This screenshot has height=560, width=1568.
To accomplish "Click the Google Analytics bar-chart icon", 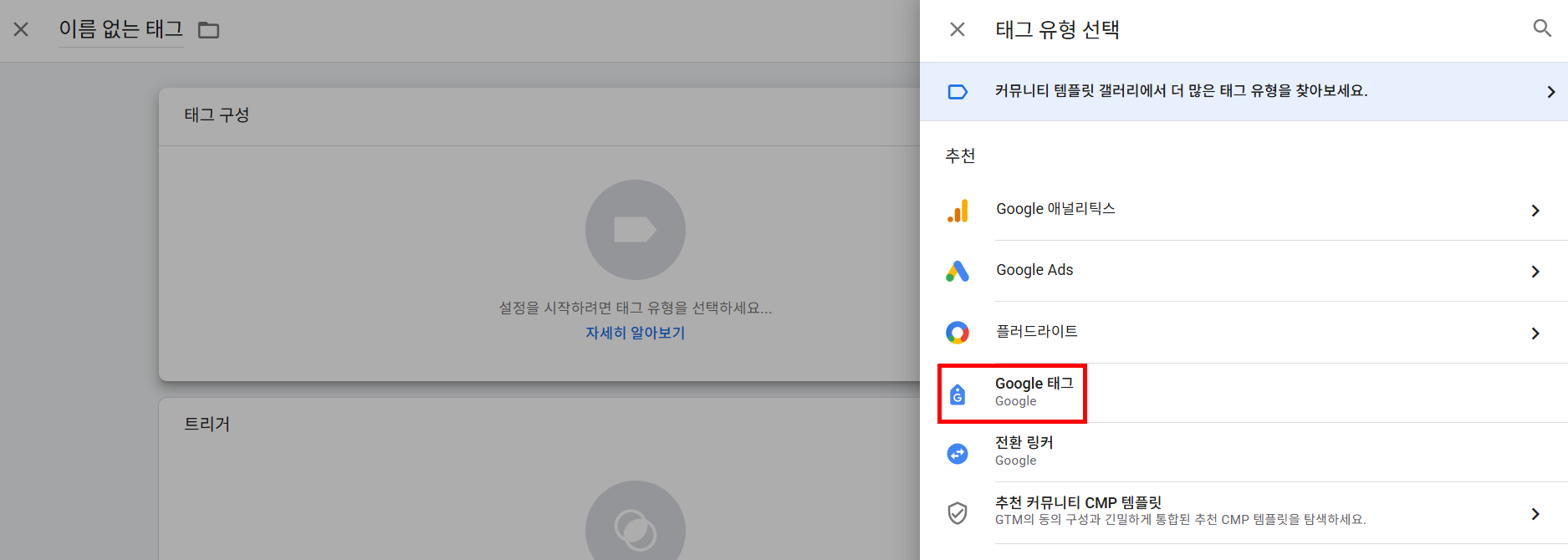I will pyautogui.click(x=958, y=211).
